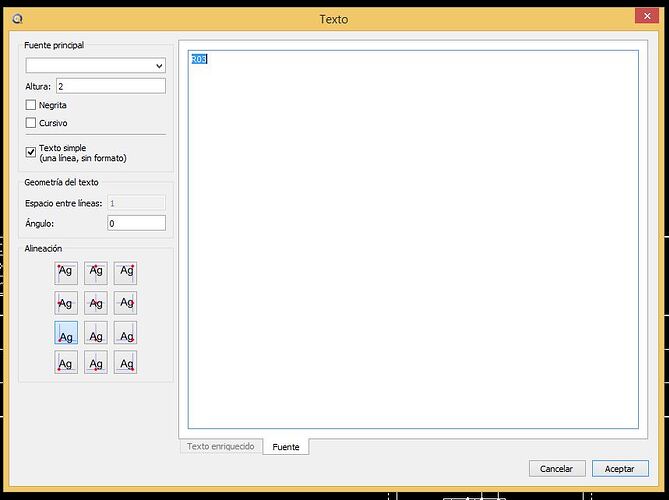Select bottom-center alignment icon in last row
The image size is (669, 500).
[x=96, y=362]
